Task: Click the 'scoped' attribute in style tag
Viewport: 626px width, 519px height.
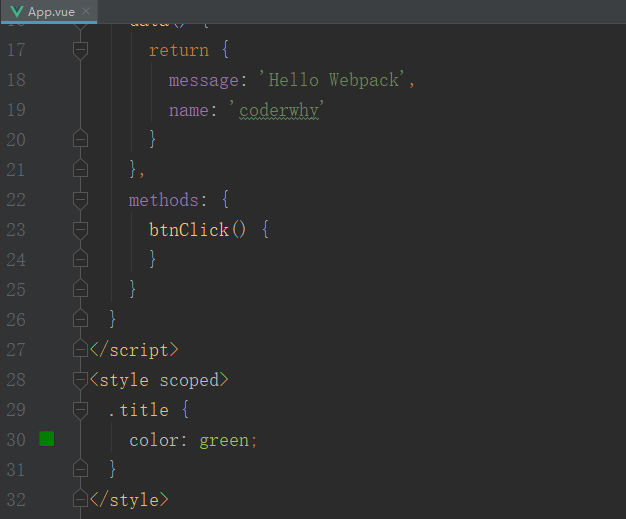Action: click(189, 380)
